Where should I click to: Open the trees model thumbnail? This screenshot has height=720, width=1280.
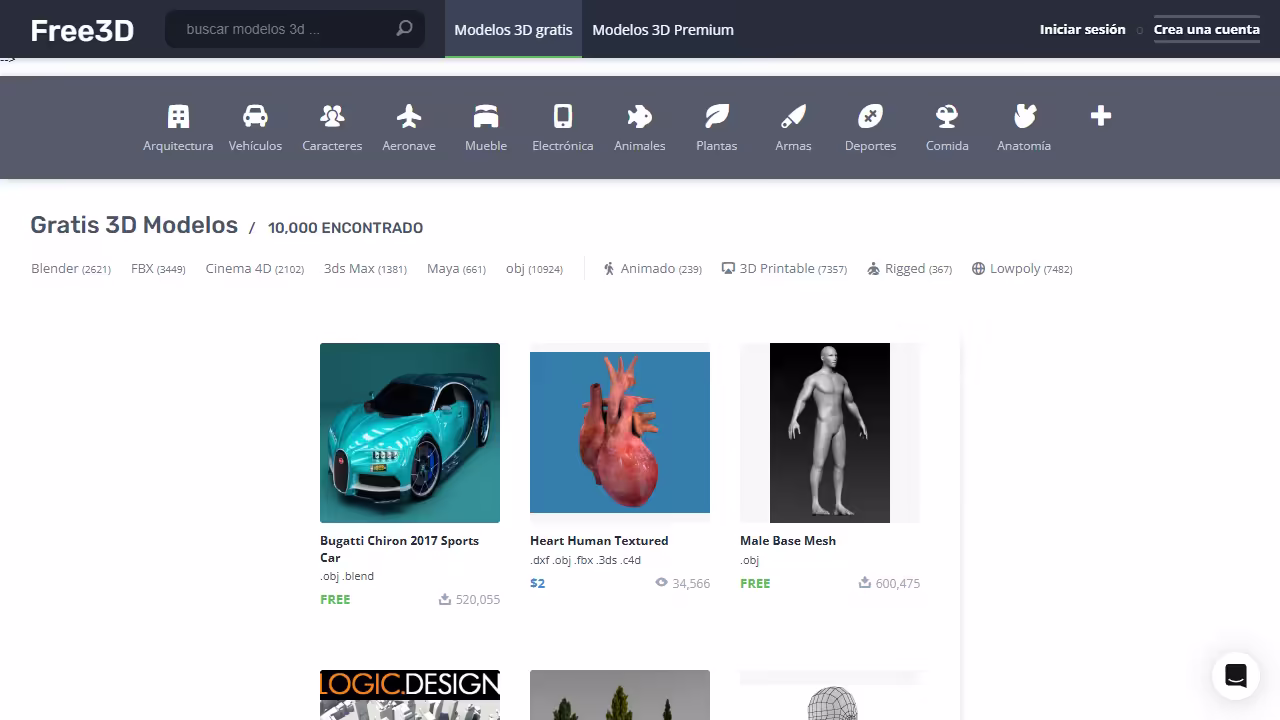(x=620, y=695)
